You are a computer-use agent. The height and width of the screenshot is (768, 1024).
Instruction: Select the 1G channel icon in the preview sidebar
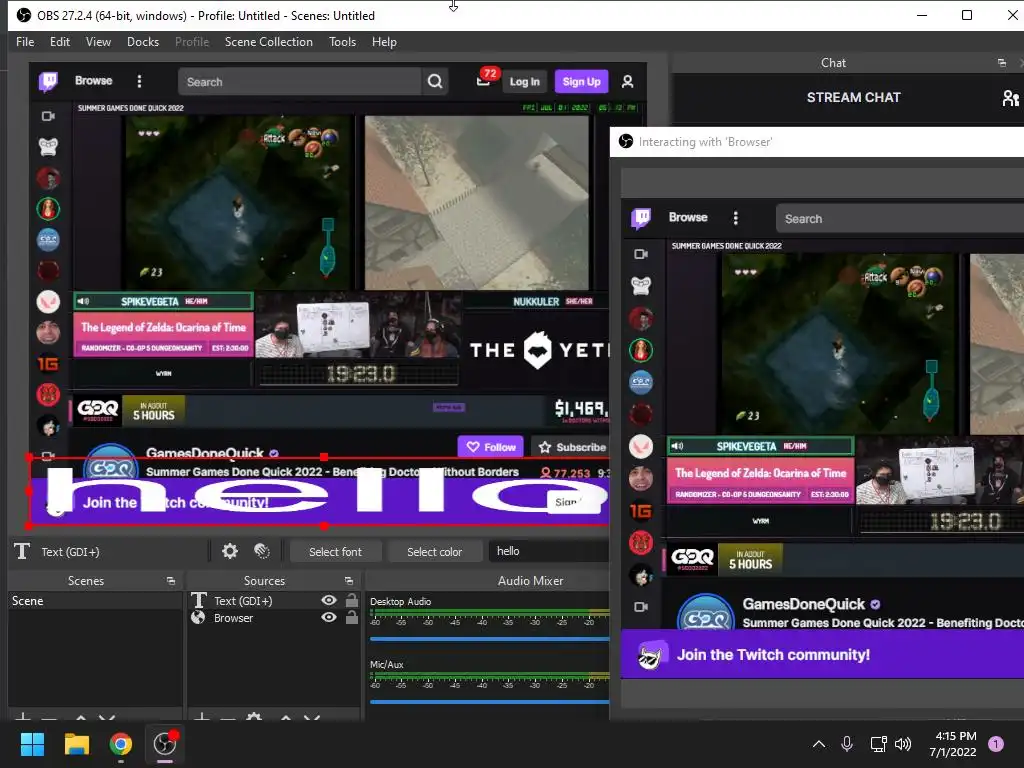[48, 364]
